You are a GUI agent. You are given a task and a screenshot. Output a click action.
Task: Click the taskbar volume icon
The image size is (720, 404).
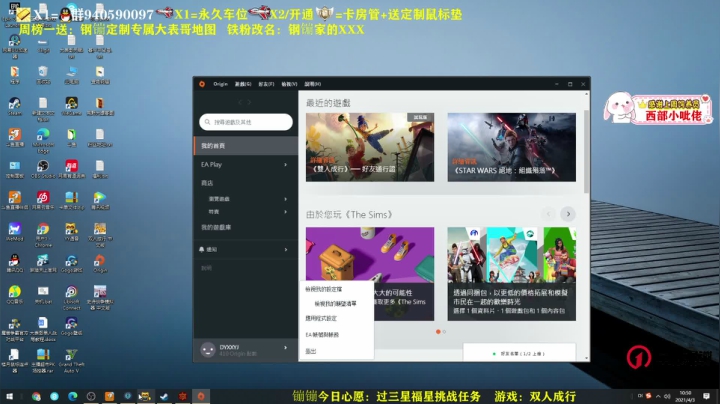pos(667,396)
